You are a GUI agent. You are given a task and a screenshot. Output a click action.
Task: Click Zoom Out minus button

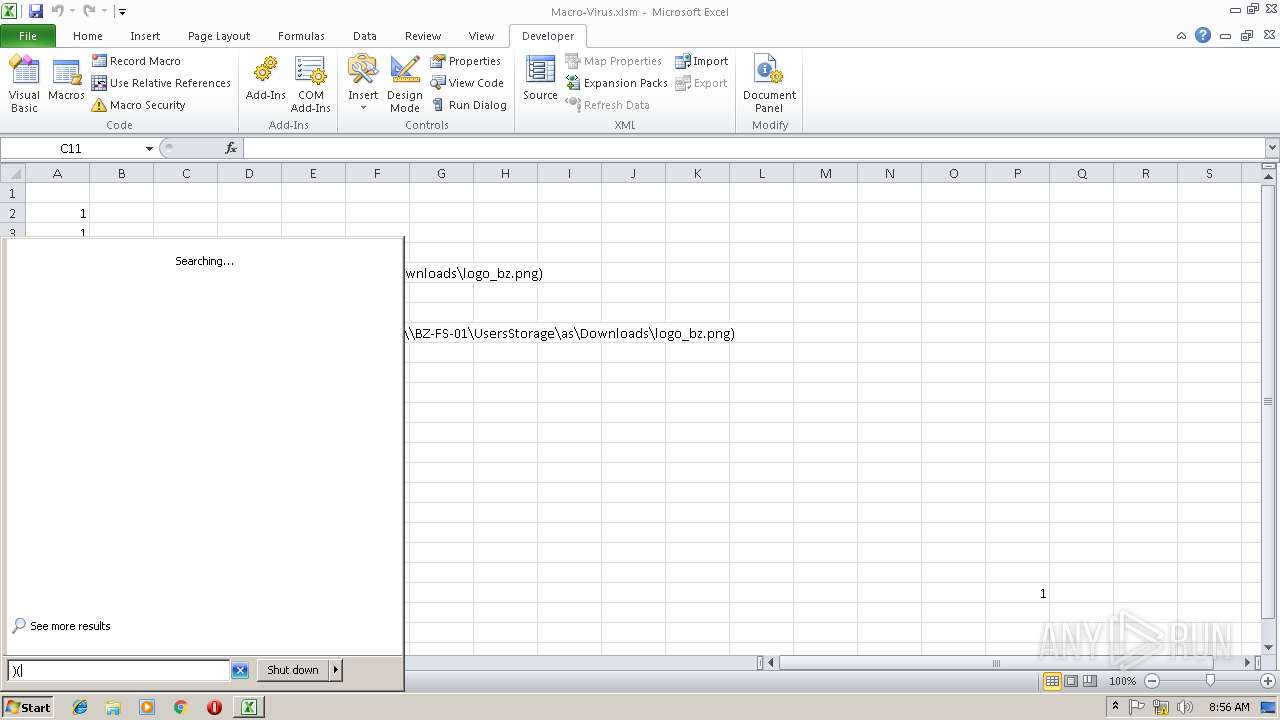pyautogui.click(x=1152, y=681)
